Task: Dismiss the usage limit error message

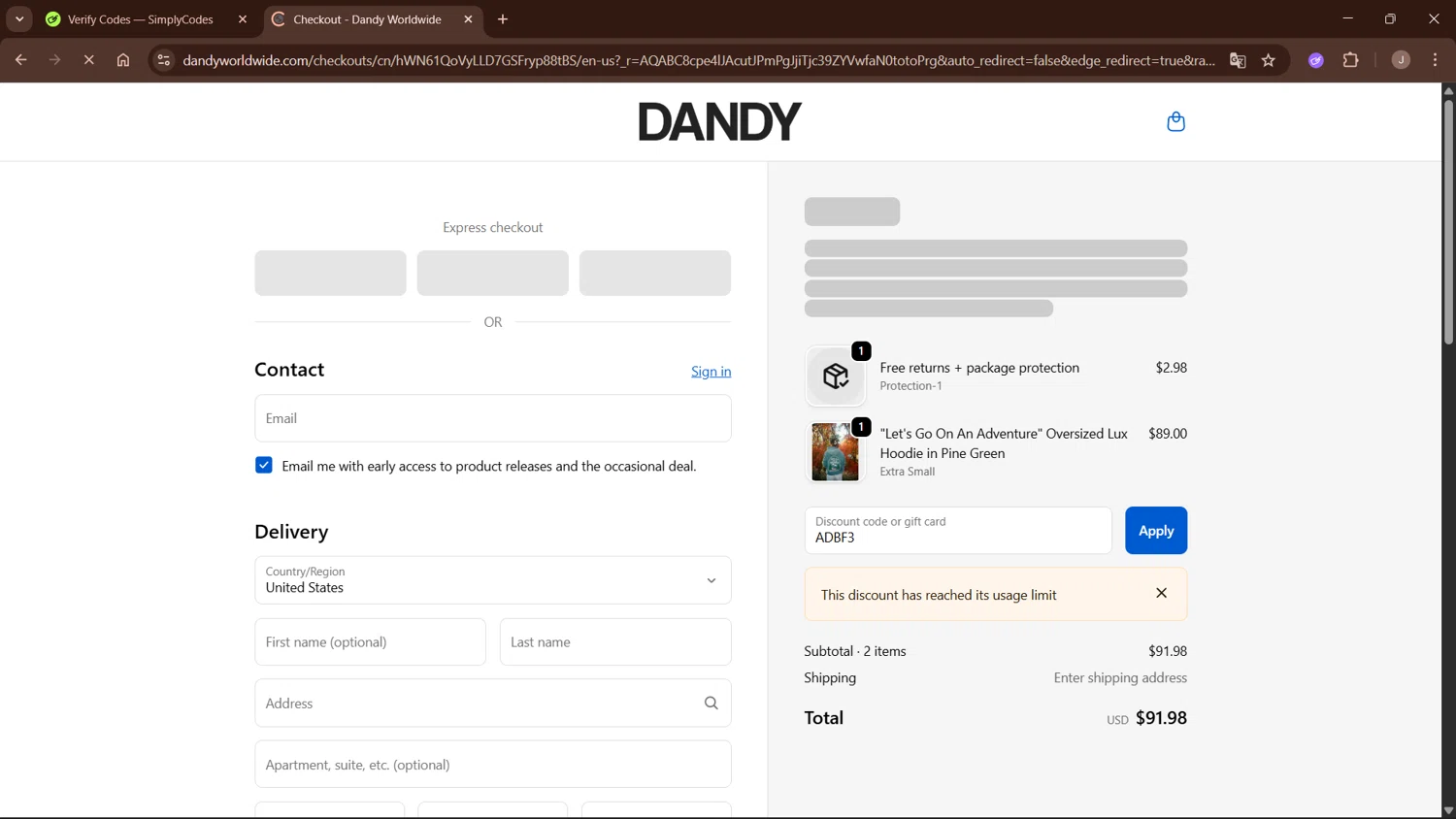Action: [1161, 593]
